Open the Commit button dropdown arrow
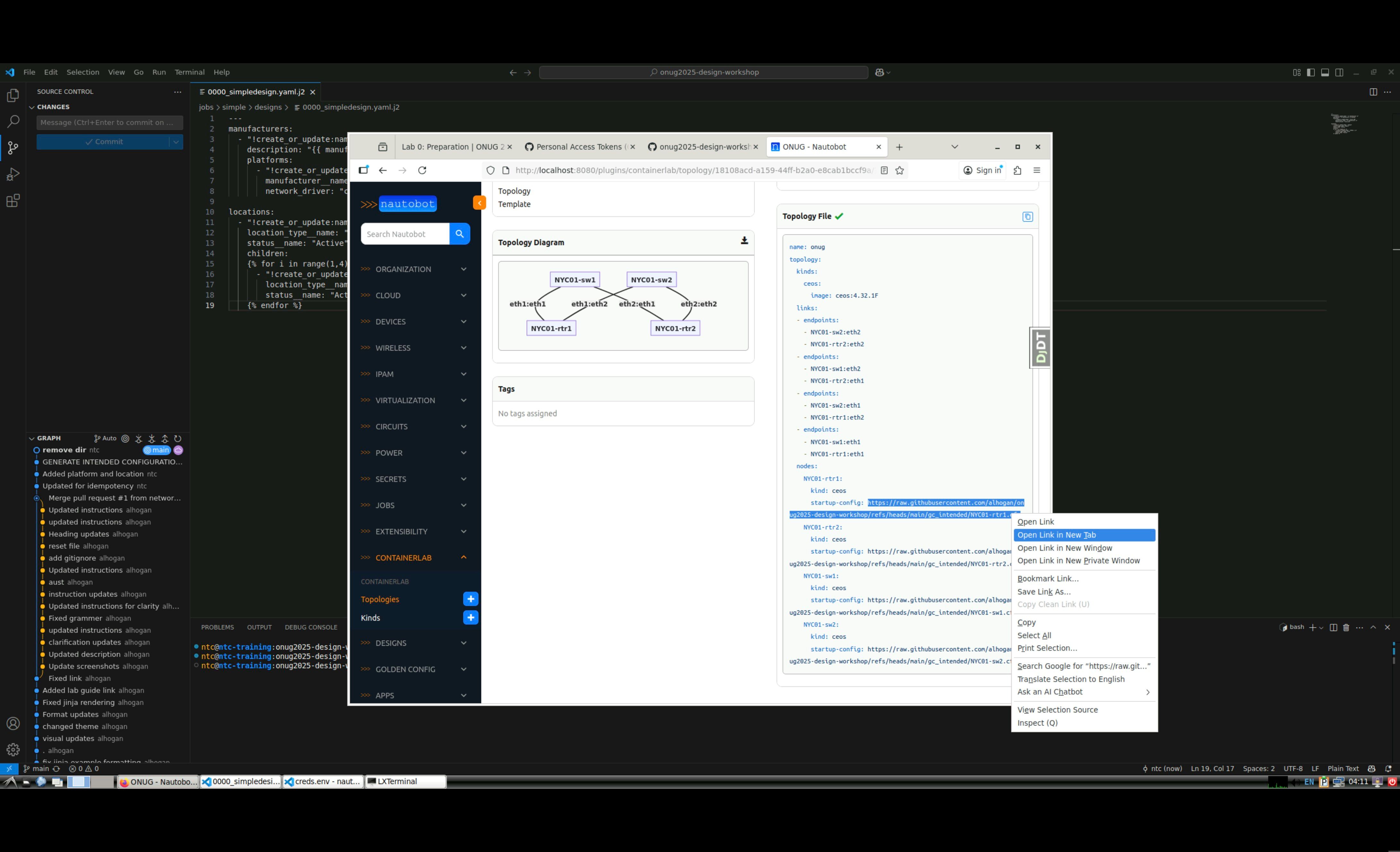 176,142
